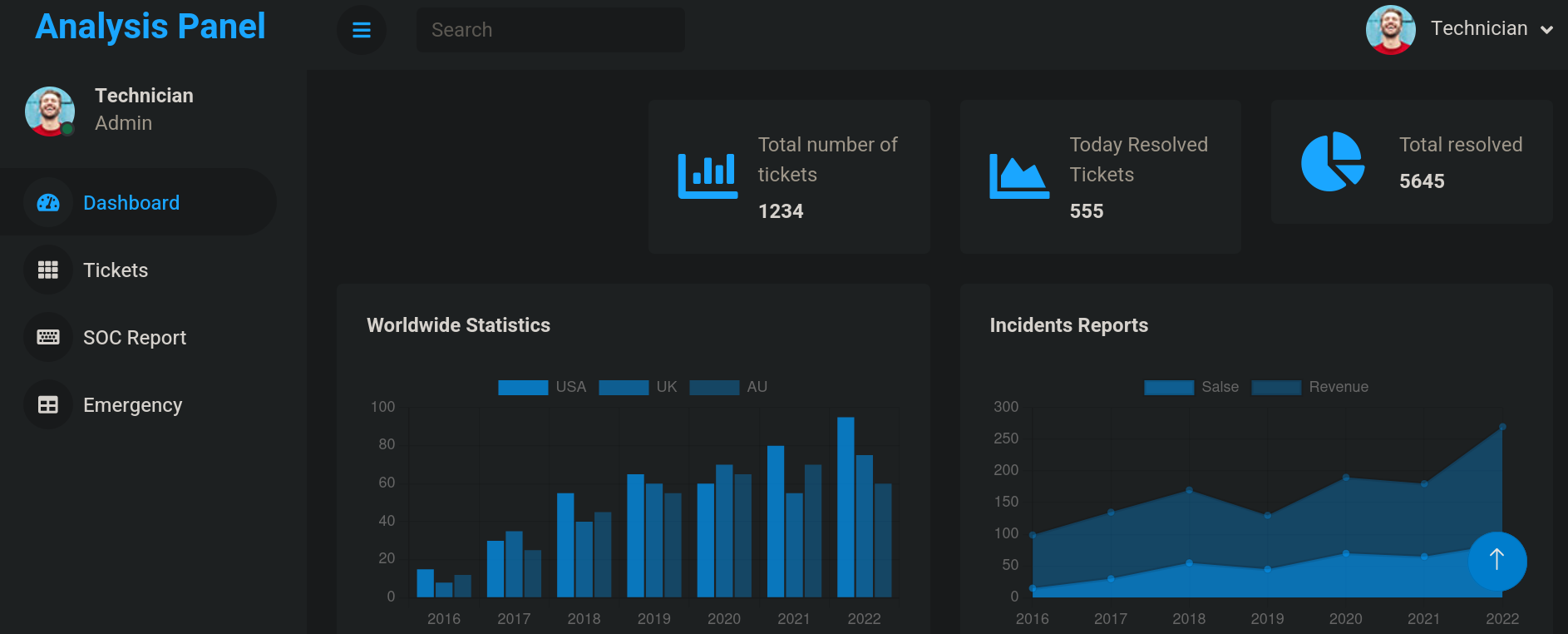Click the Dashboard speedometer icon
The width and height of the screenshot is (1568, 634).
click(48, 202)
